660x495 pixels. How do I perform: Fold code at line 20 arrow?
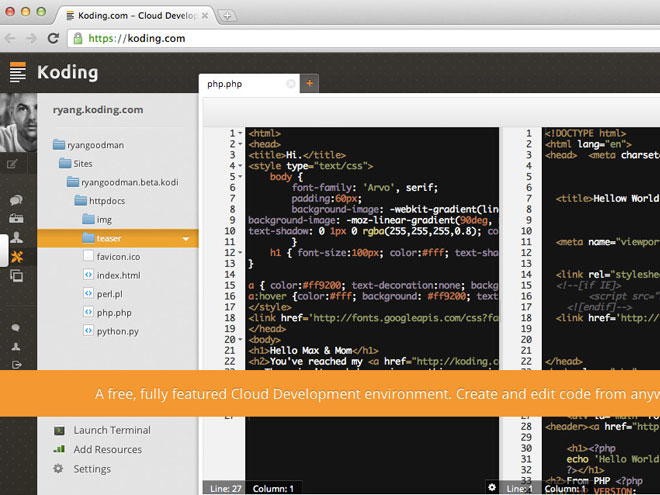[240, 339]
